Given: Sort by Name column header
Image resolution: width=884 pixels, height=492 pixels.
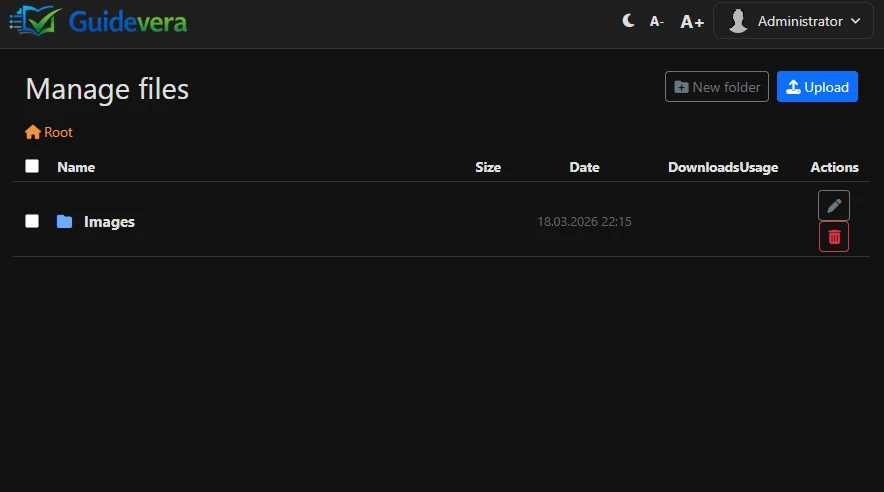Looking at the screenshot, I should click(x=76, y=167).
